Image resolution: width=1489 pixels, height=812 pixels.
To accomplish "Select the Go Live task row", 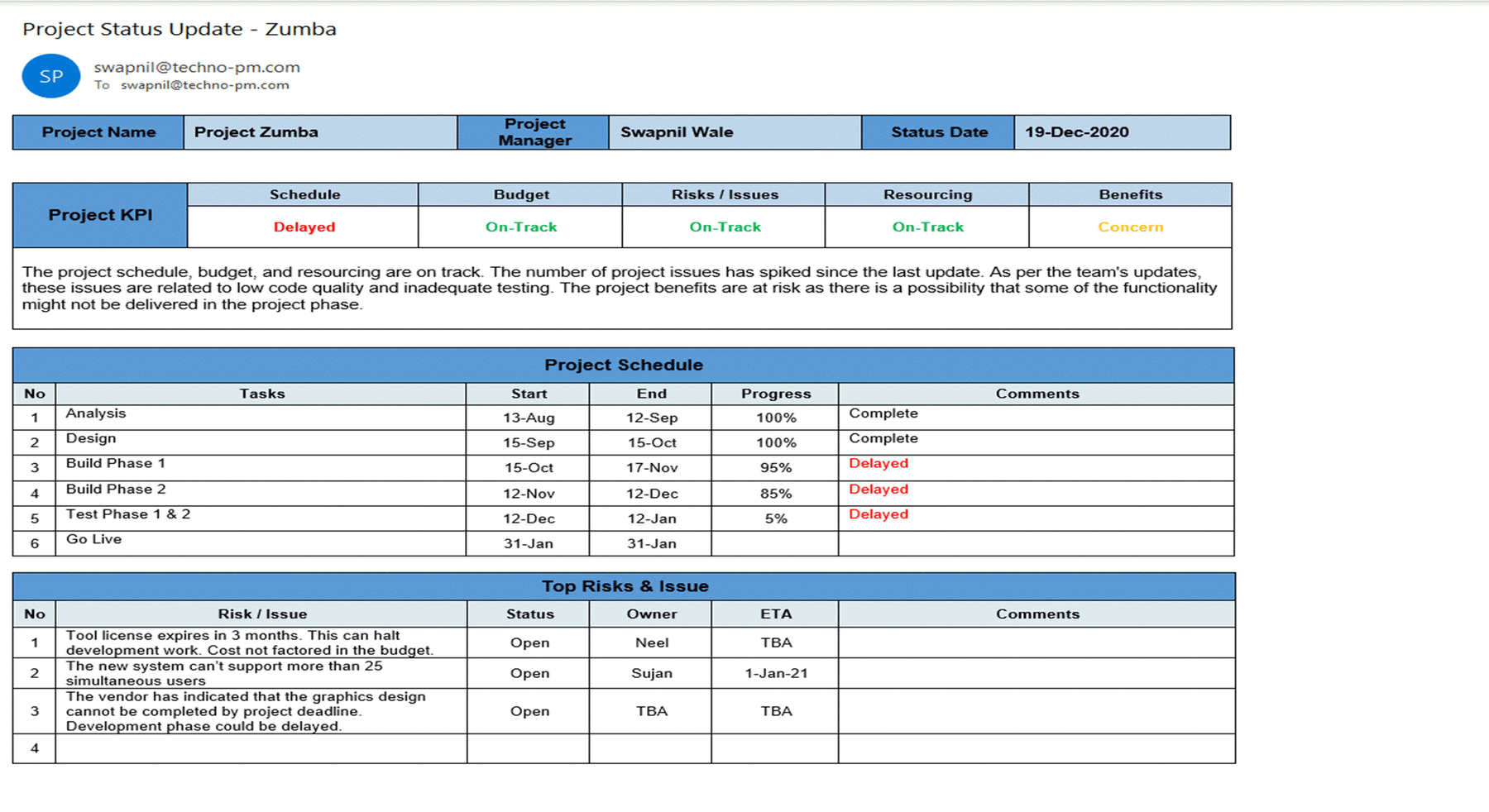I will [93, 539].
